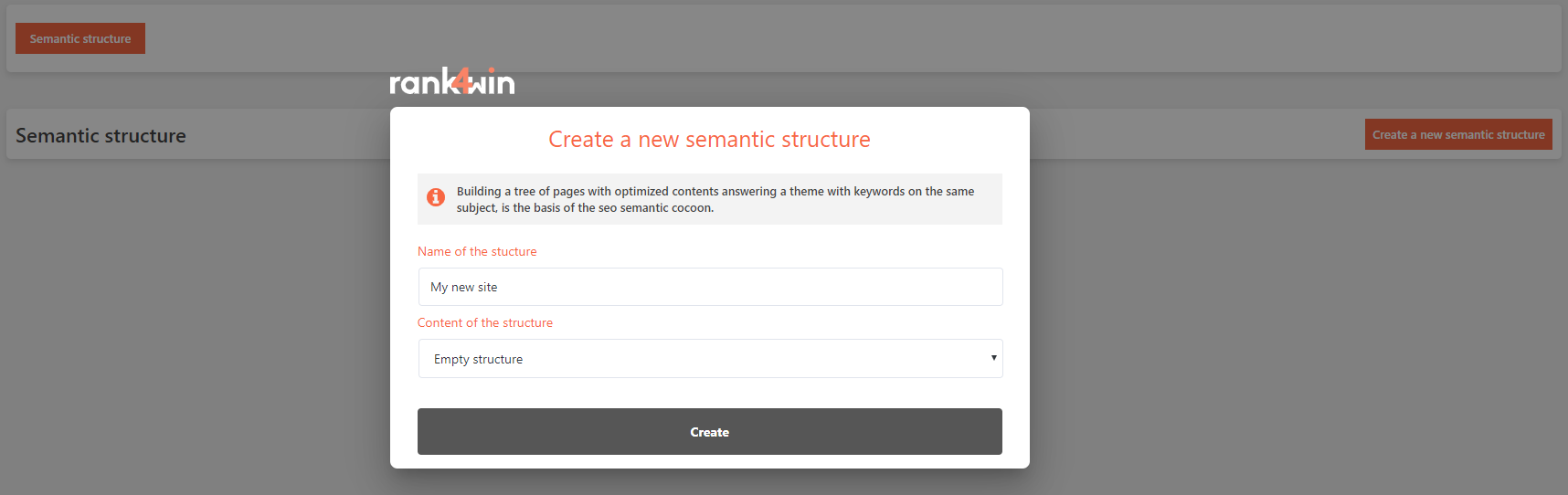Click the "Building a tree of pages" notice text
The image size is (1568, 495).
715,191
